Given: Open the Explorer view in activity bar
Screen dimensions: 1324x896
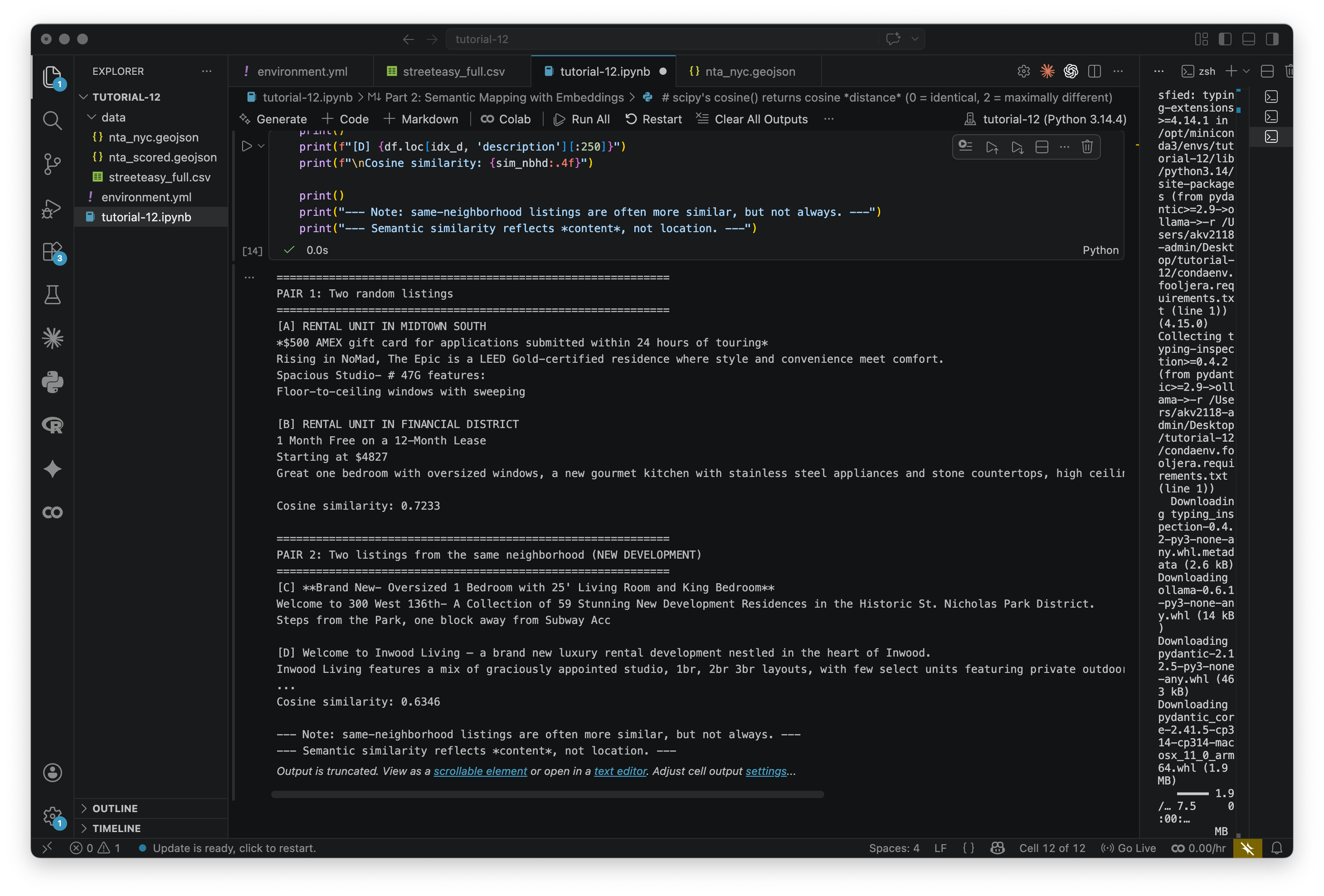Looking at the screenshot, I should (x=52, y=76).
